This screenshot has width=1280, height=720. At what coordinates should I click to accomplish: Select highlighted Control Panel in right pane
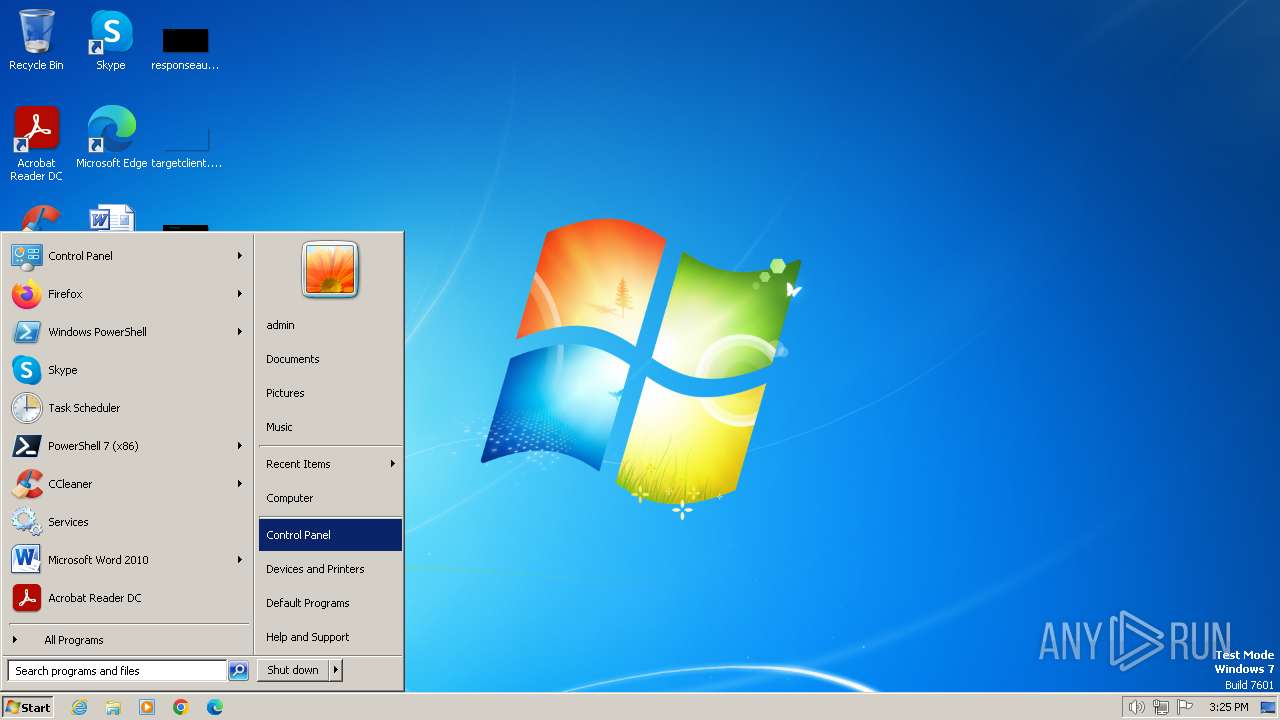tap(330, 535)
